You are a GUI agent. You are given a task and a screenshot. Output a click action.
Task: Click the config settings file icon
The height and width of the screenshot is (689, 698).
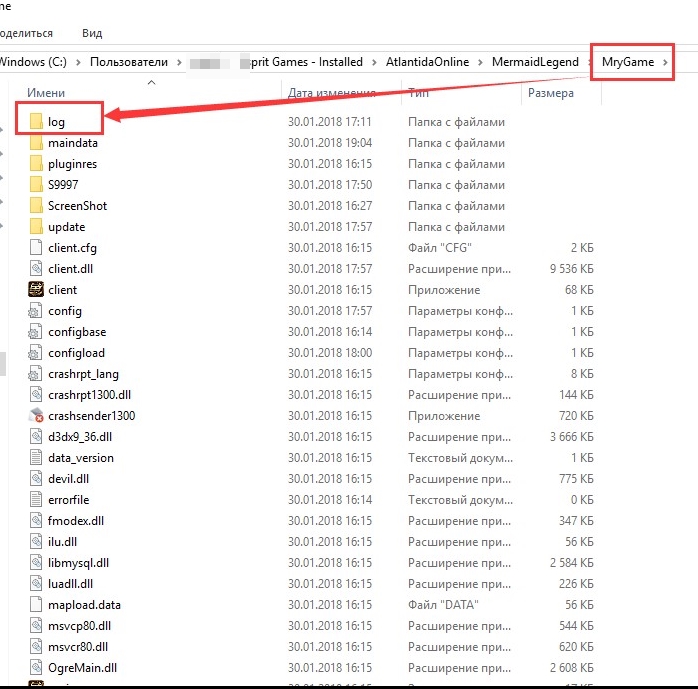[36, 311]
